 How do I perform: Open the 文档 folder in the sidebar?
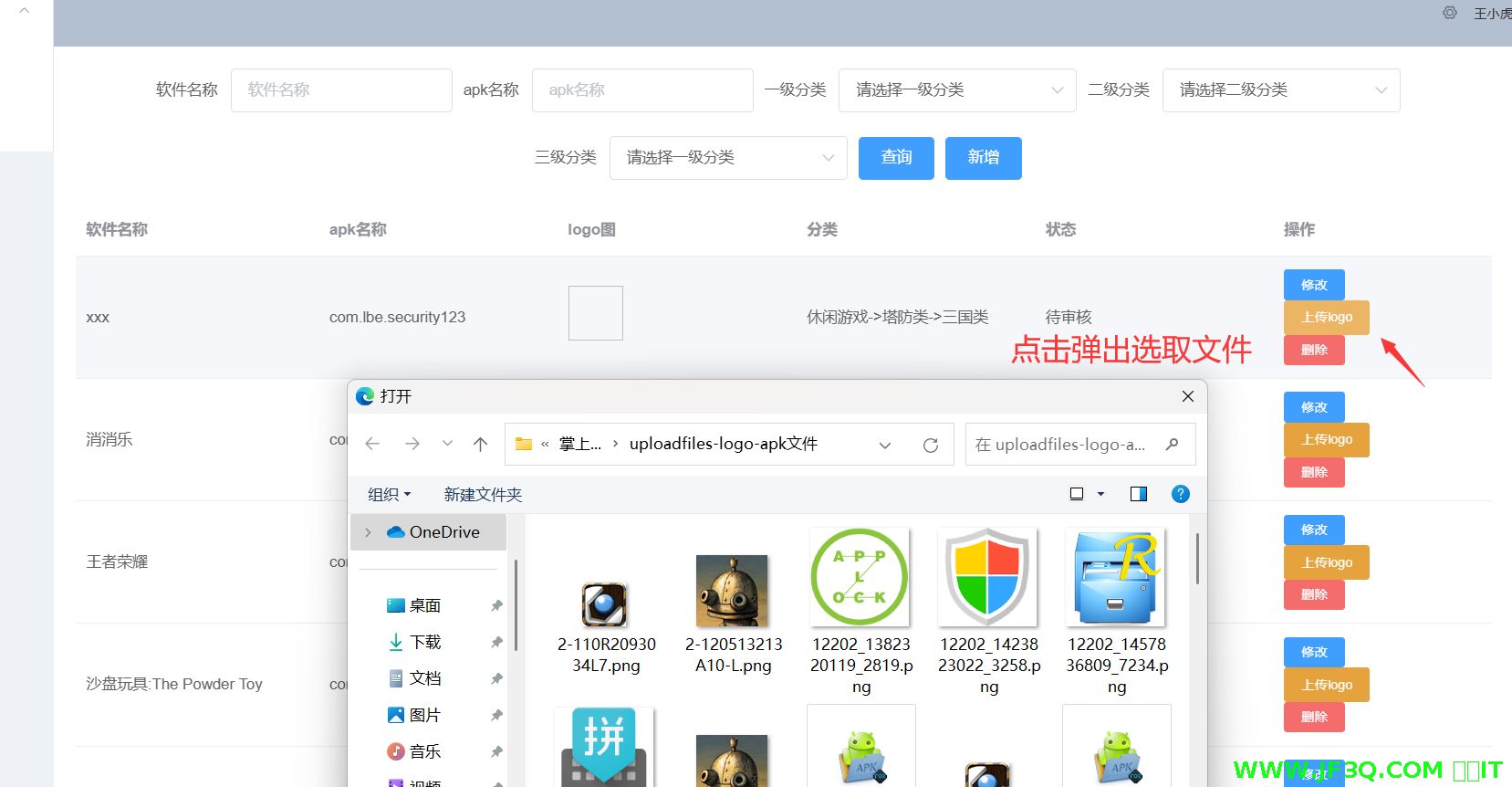[414, 678]
